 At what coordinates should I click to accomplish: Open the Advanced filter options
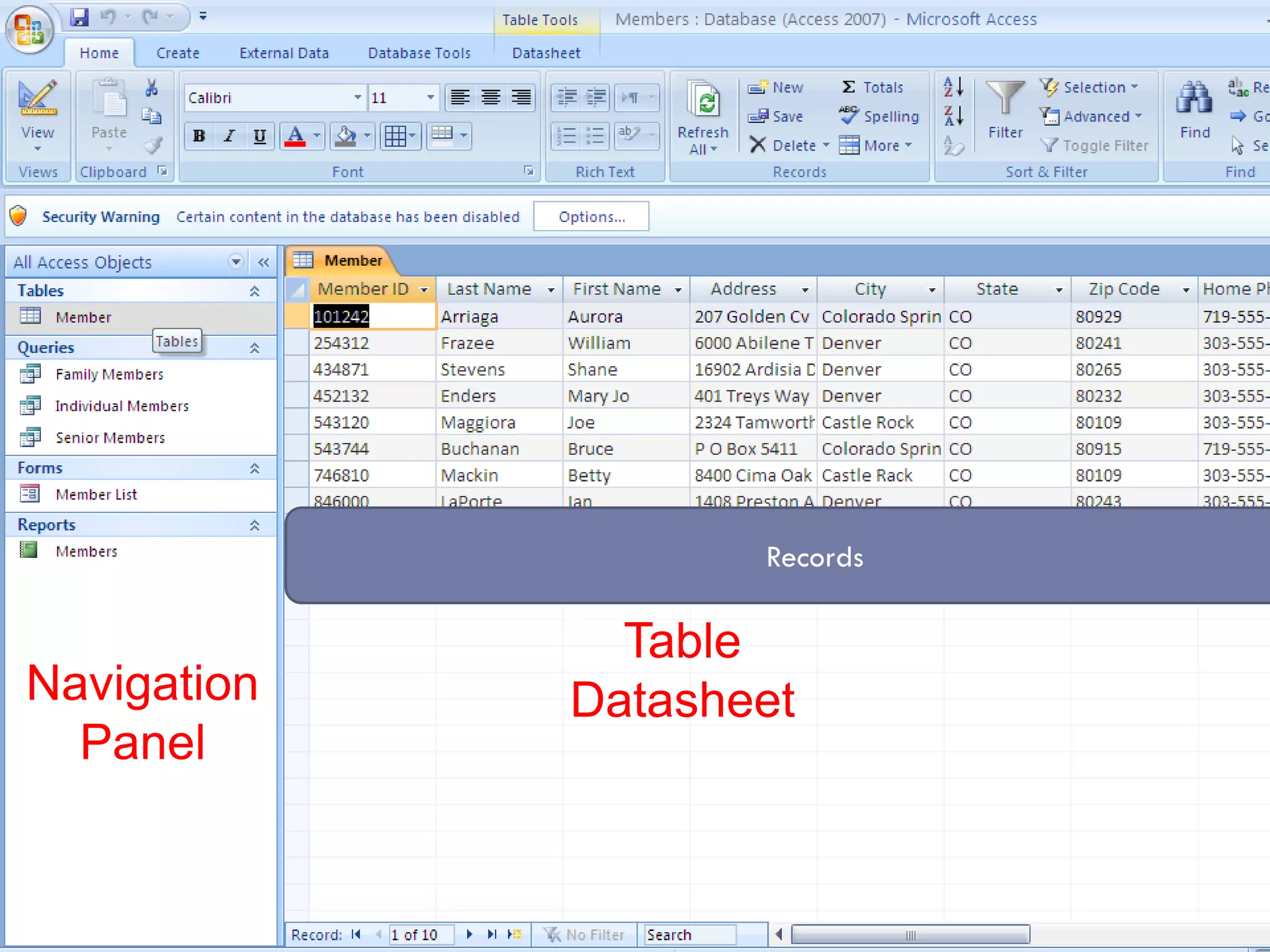(1090, 117)
